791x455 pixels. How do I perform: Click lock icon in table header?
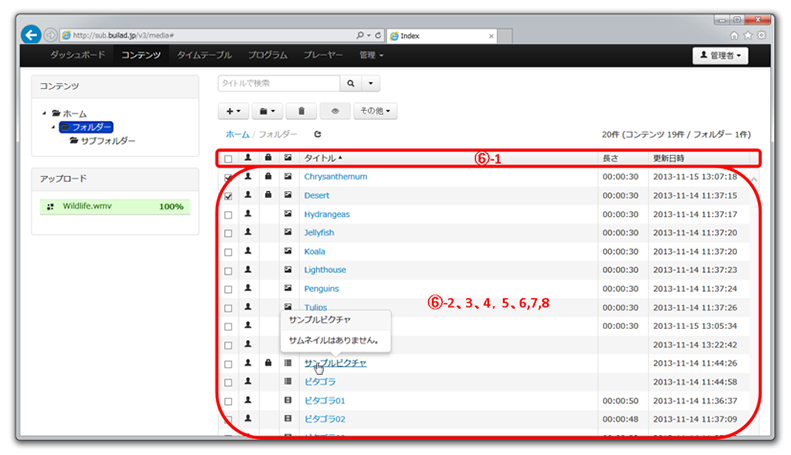click(x=268, y=158)
